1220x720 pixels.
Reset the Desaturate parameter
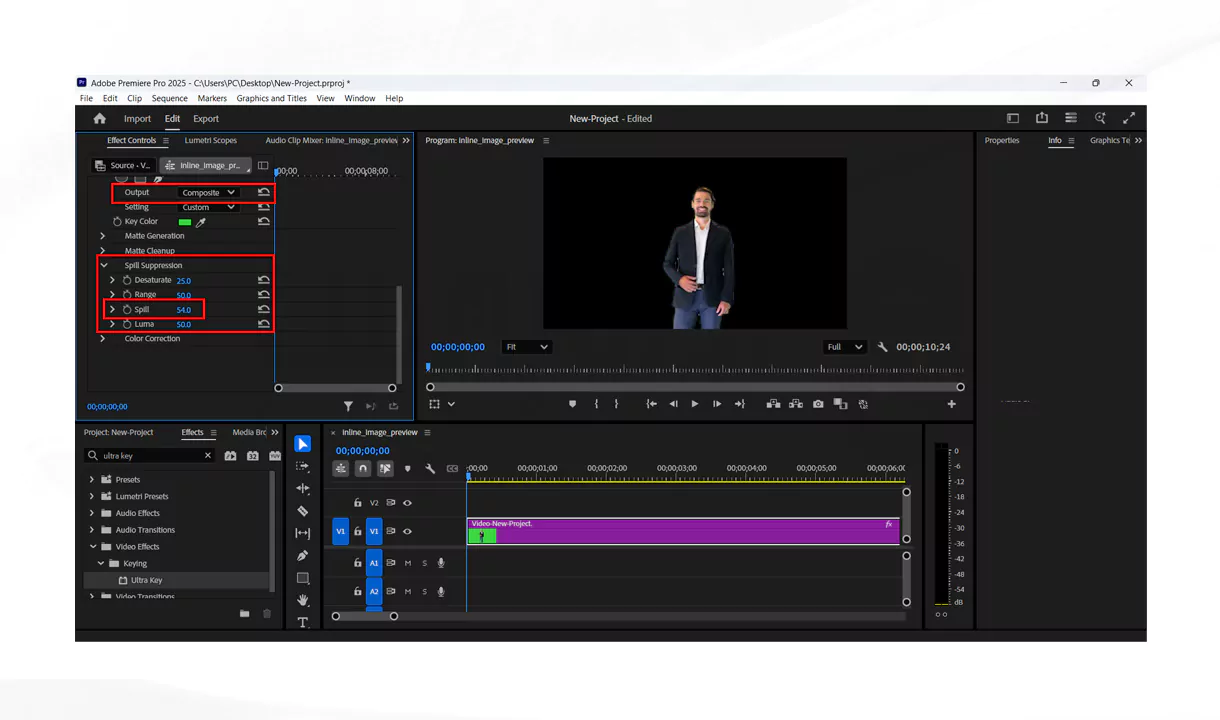point(263,280)
